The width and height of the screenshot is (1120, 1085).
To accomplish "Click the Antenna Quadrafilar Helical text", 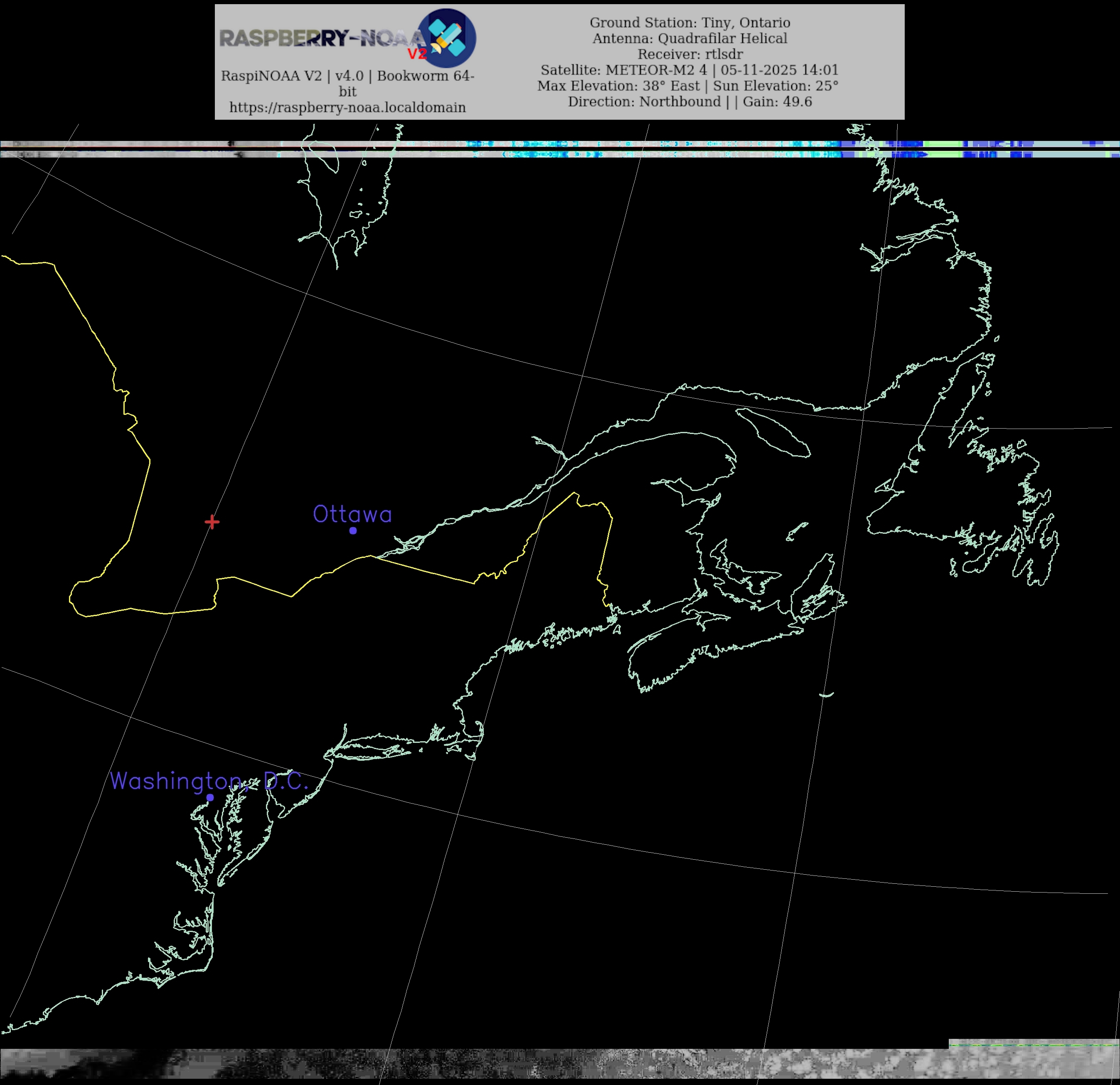I will click(x=690, y=38).
